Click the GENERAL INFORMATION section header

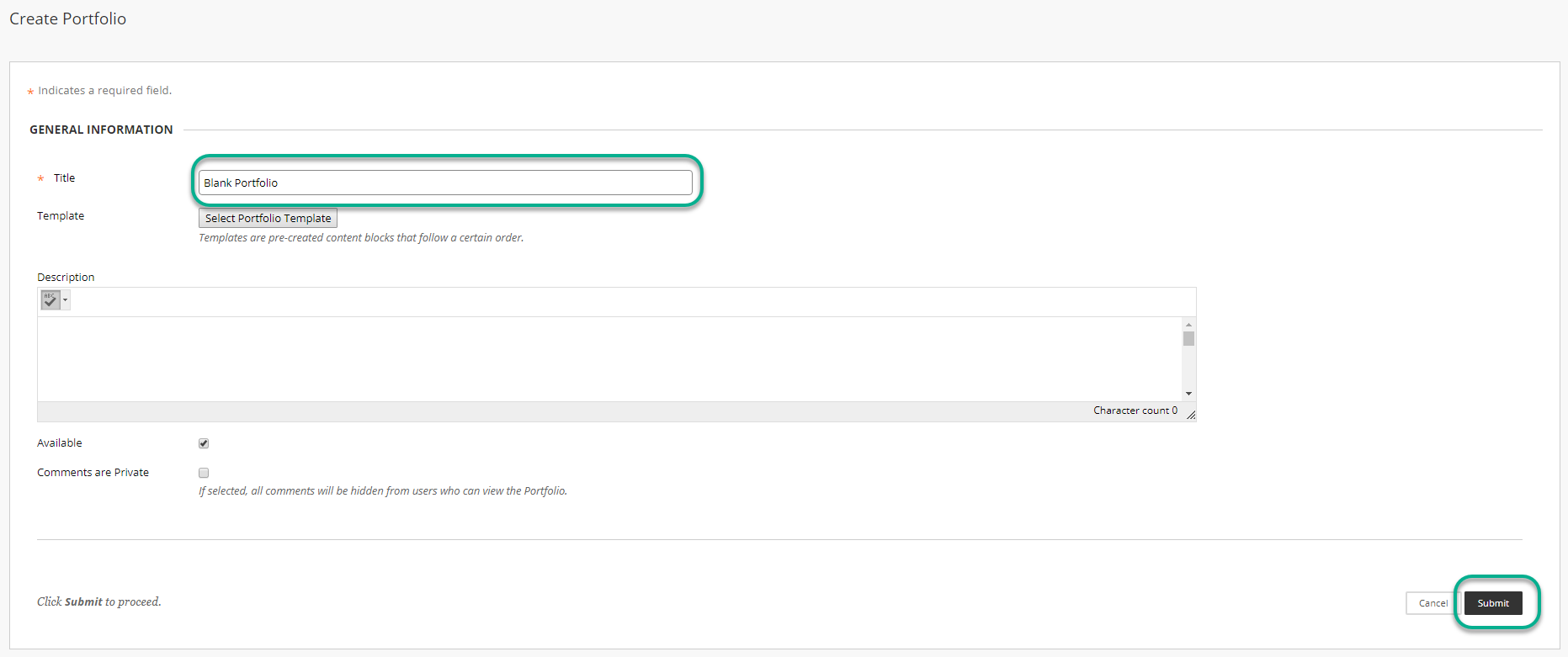point(101,130)
